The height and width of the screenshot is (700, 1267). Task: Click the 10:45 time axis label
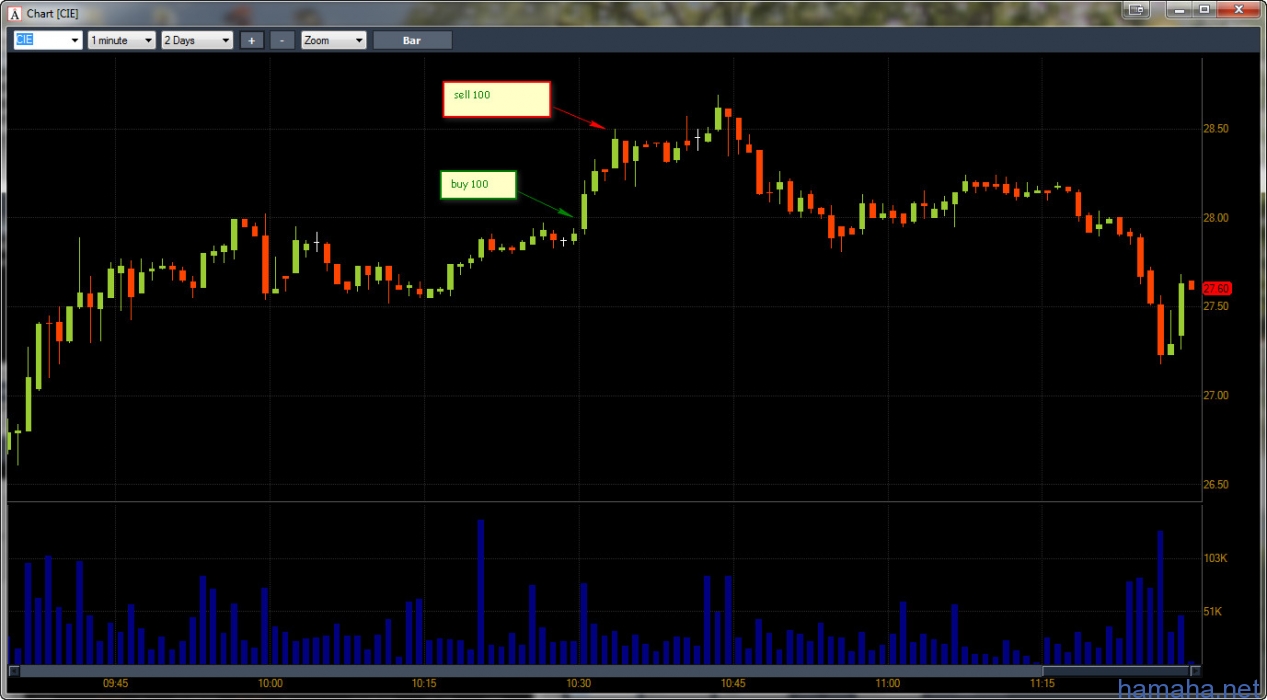pos(733,684)
